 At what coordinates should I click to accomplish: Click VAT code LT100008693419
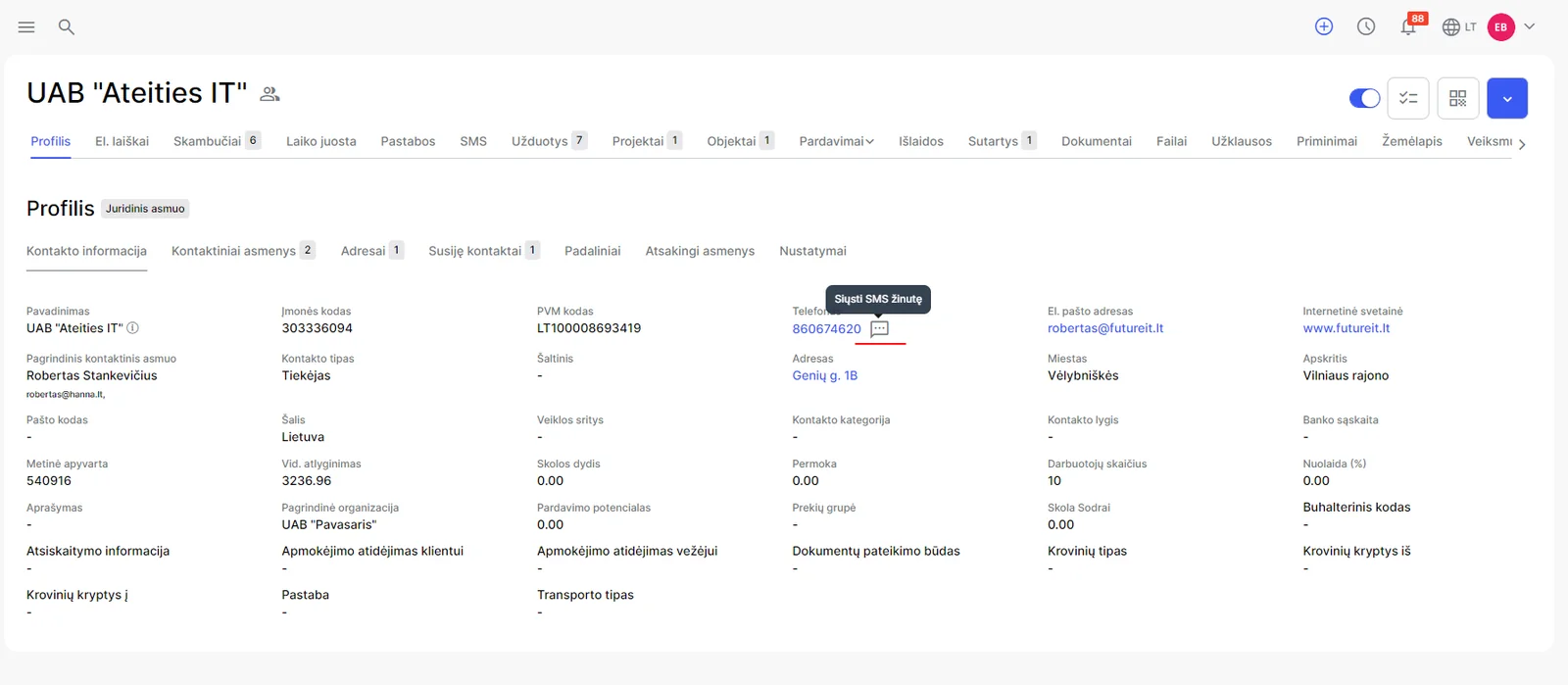point(589,328)
